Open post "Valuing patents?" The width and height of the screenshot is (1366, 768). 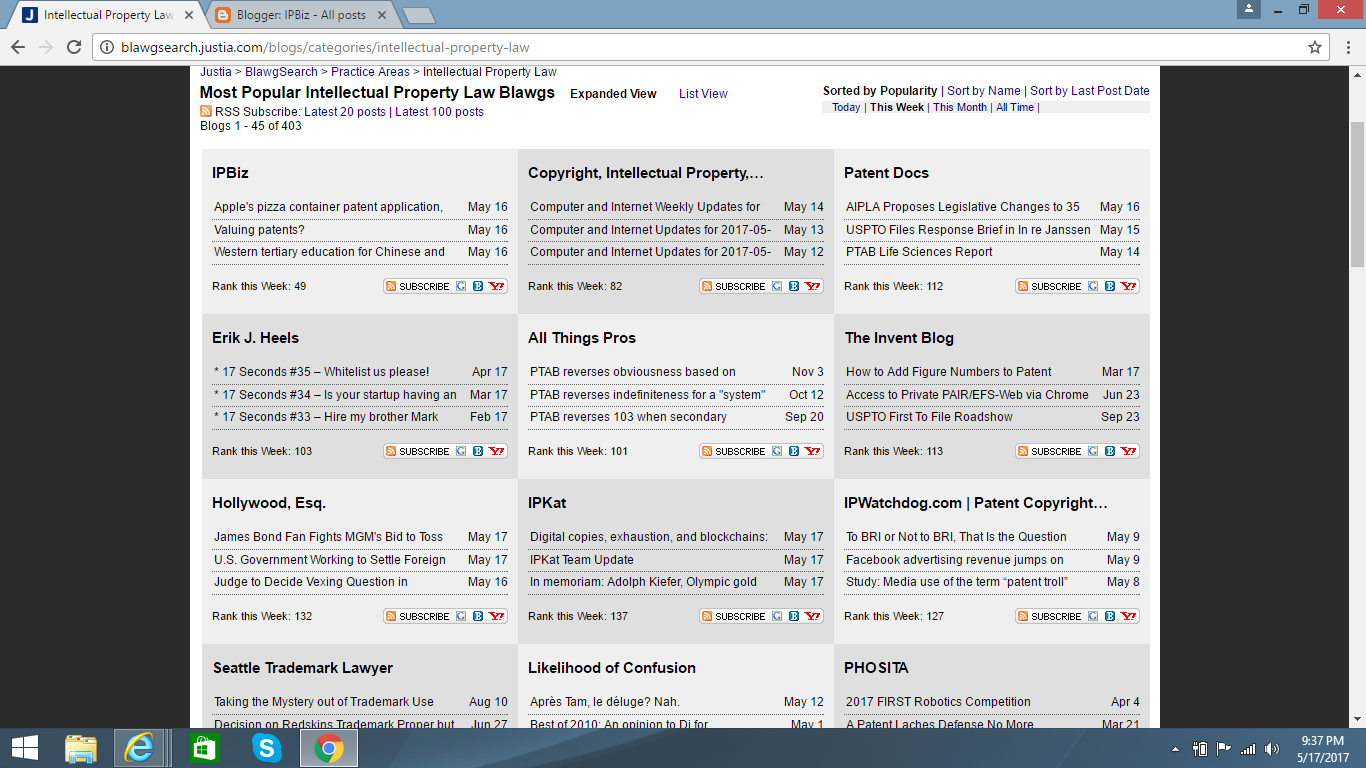click(259, 230)
